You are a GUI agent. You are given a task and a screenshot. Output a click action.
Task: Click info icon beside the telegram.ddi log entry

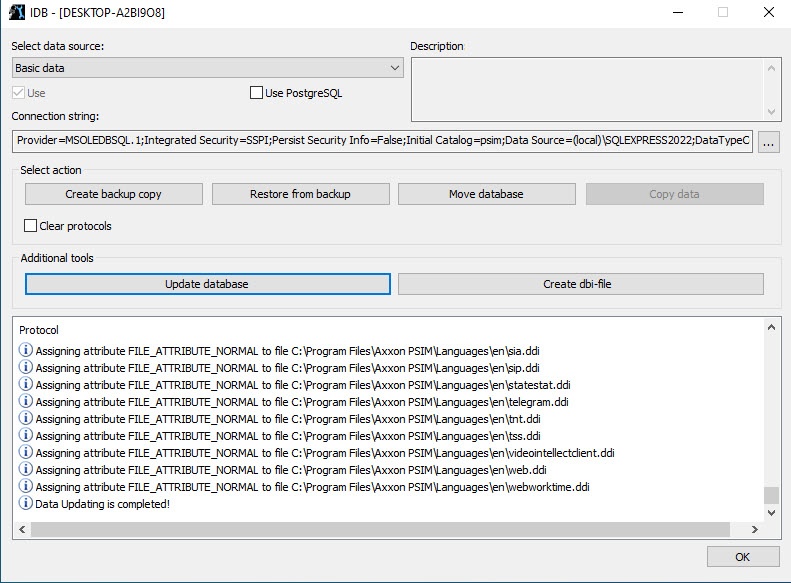click(26, 402)
